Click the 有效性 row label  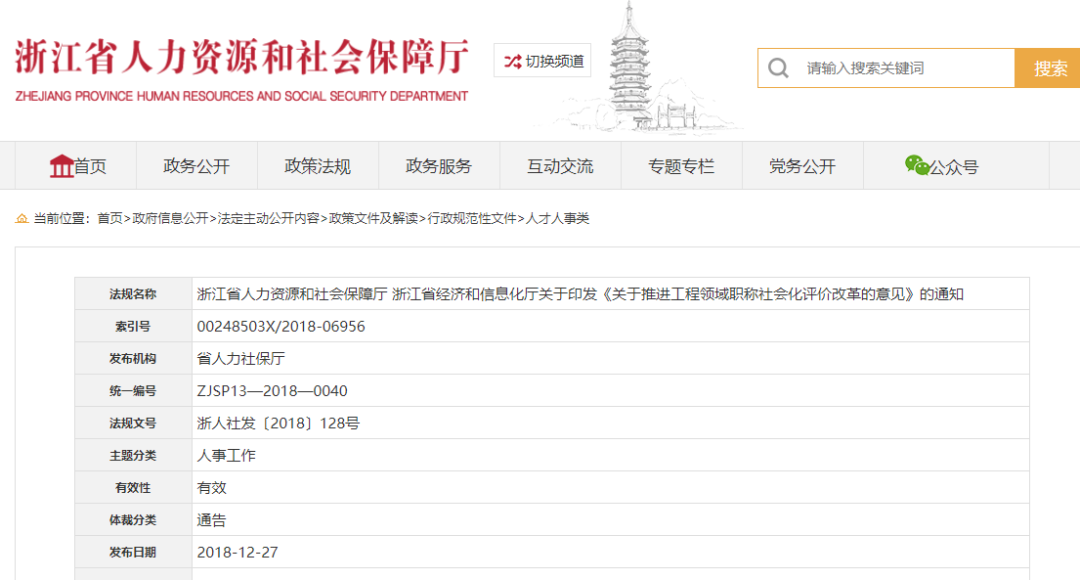point(133,488)
